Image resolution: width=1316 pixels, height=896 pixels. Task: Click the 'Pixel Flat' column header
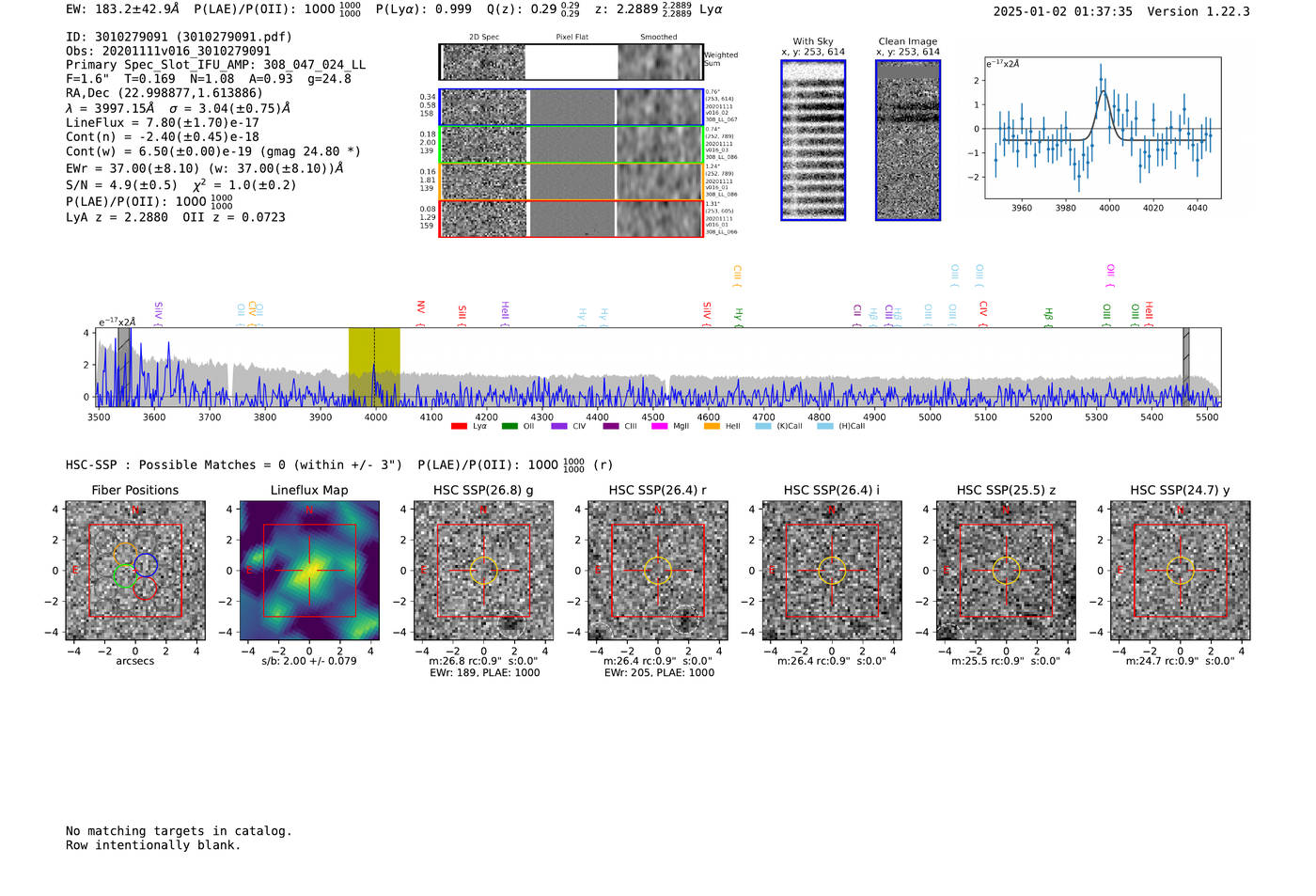(572, 37)
